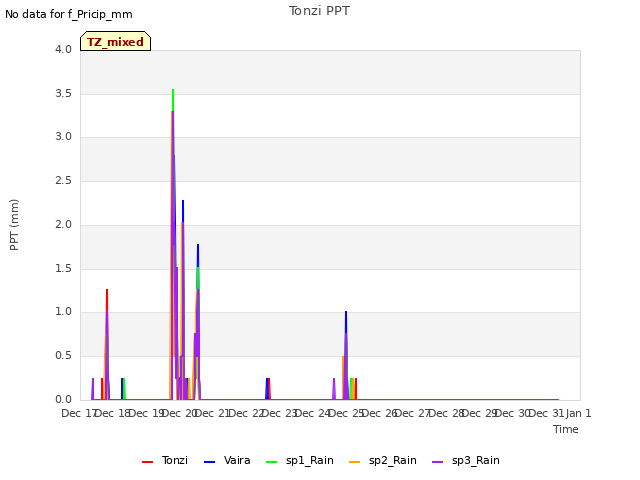This screenshot has height=480, width=640.
Task: Click the blue Vaira legend swatch
Action: point(209,462)
